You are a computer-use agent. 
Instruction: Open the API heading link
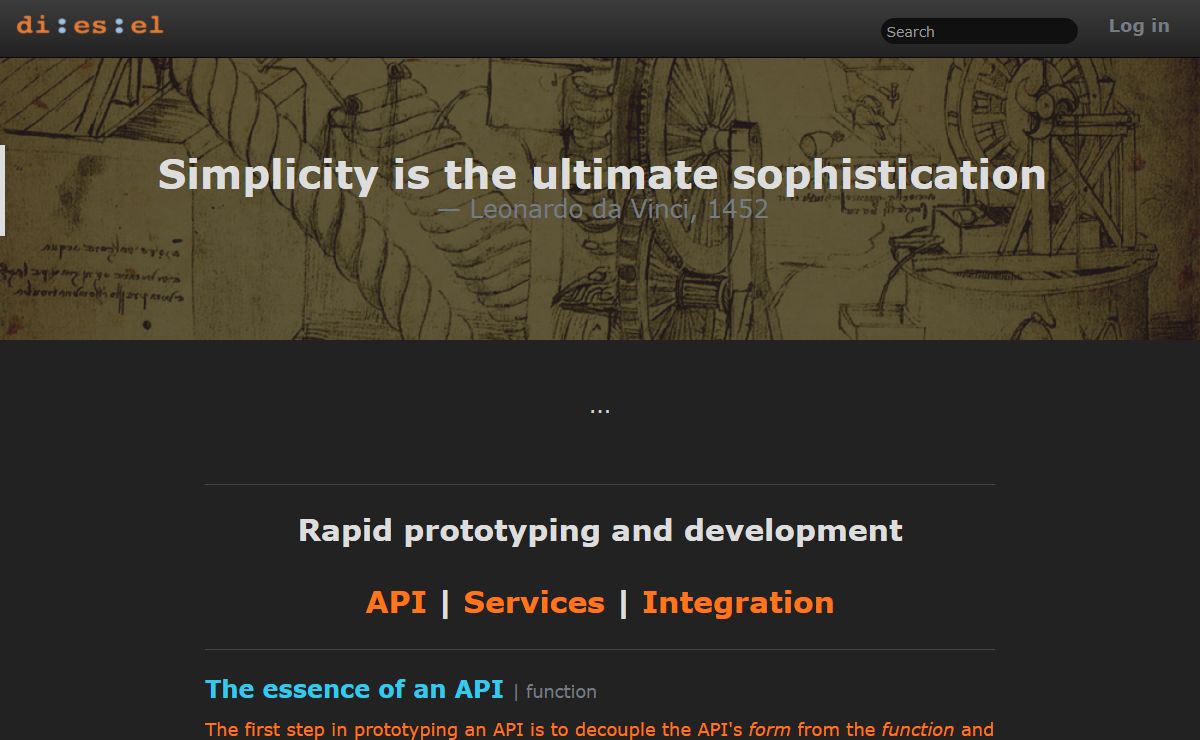(396, 602)
